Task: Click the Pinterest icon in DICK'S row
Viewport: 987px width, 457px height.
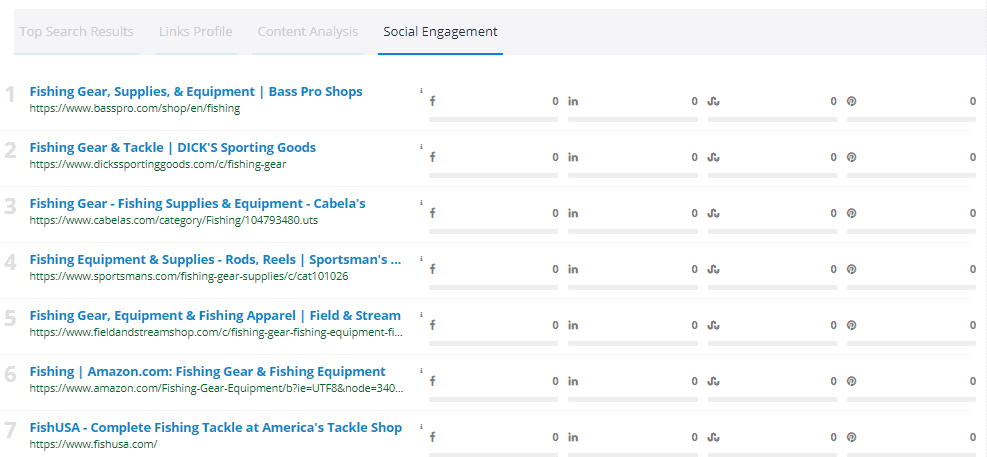Action: tap(851, 157)
